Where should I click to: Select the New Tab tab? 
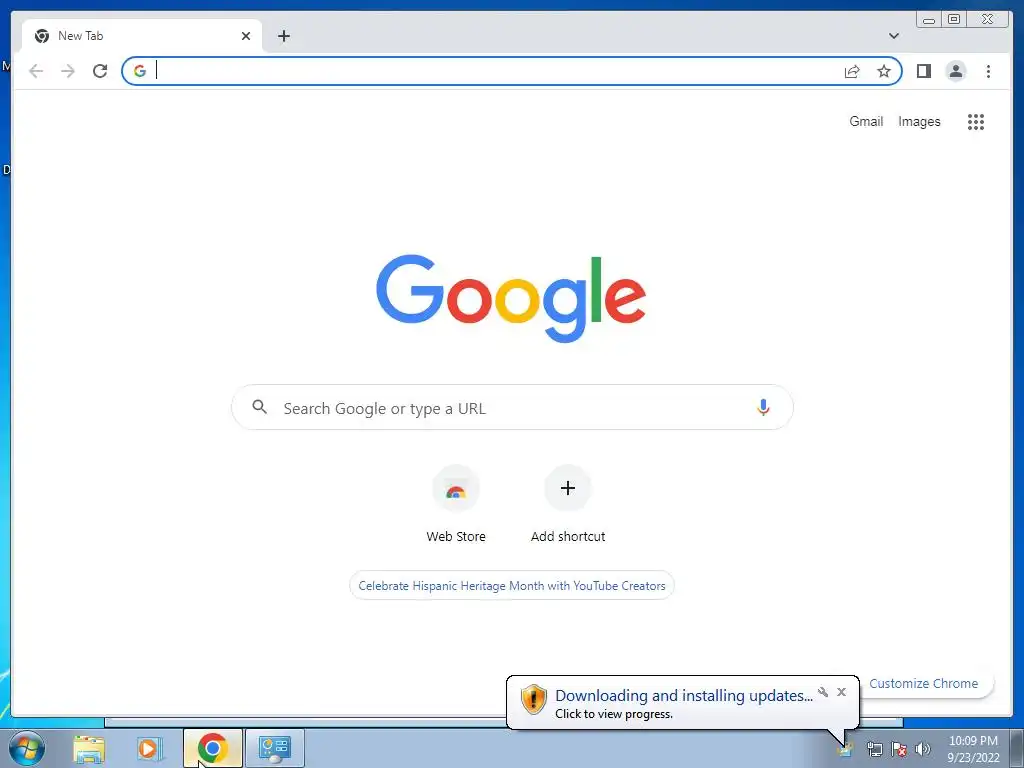142,36
